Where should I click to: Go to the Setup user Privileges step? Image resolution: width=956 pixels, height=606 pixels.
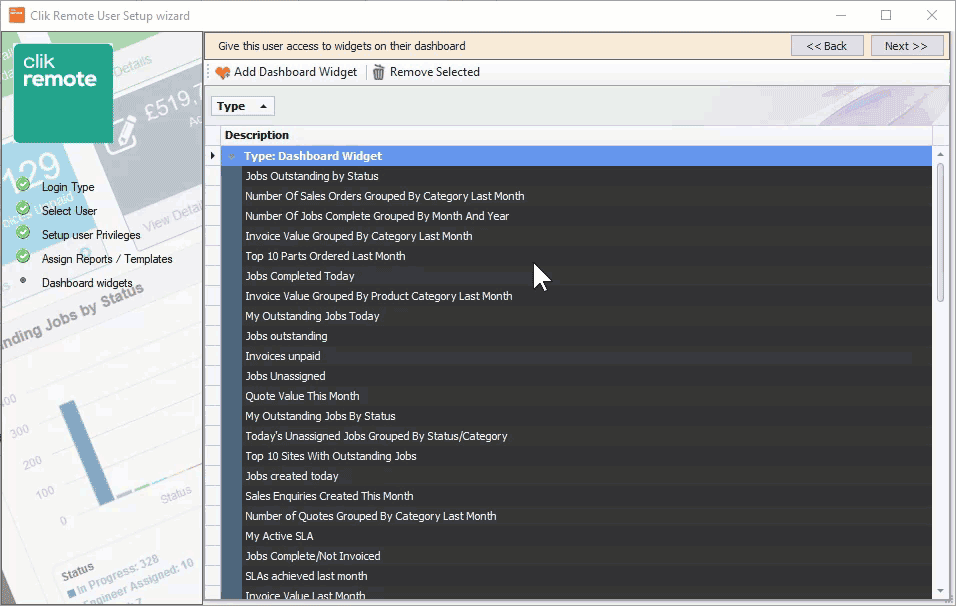[x=93, y=234]
